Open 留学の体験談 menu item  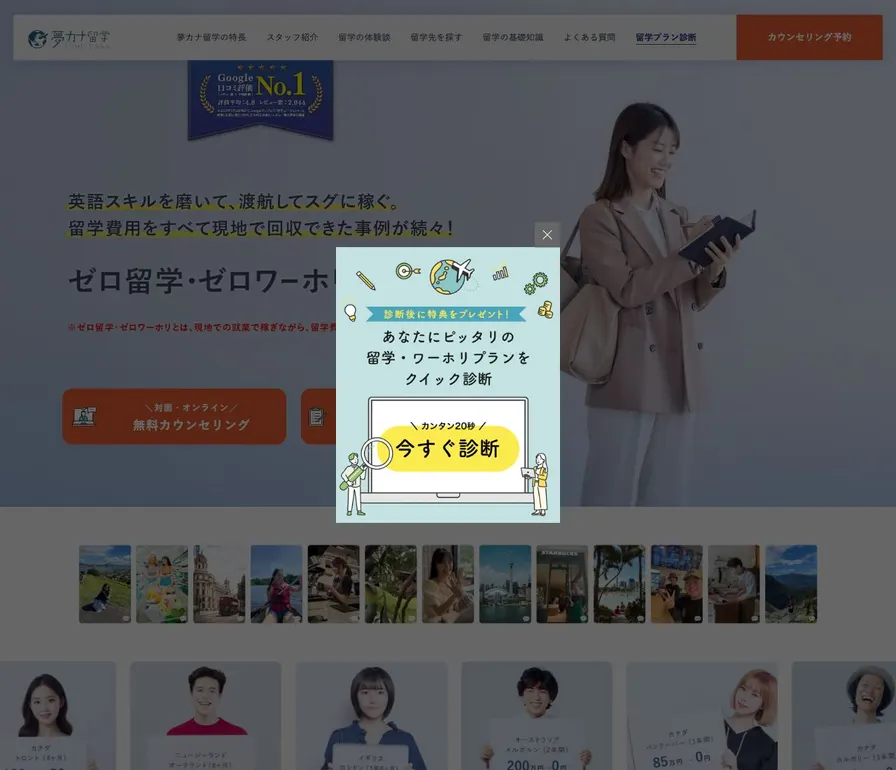[364, 37]
